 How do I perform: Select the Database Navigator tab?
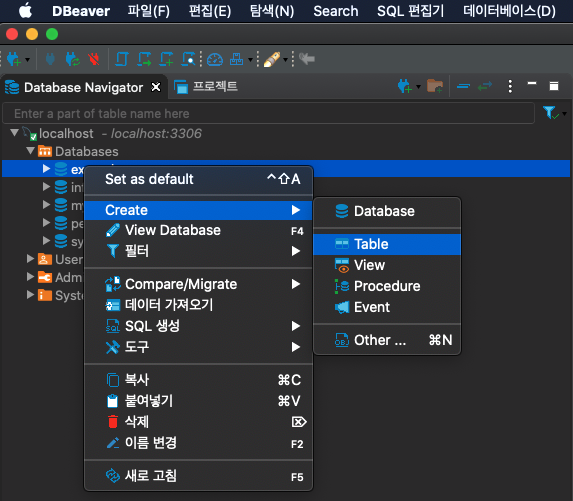point(83,88)
